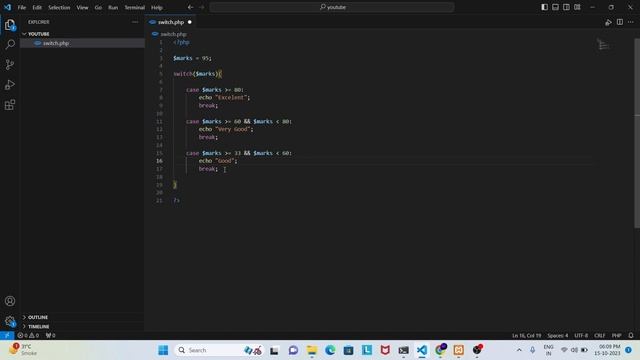Toggle the secondary side bar layout icon
This screenshot has width=640, height=360.
[566, 7]
